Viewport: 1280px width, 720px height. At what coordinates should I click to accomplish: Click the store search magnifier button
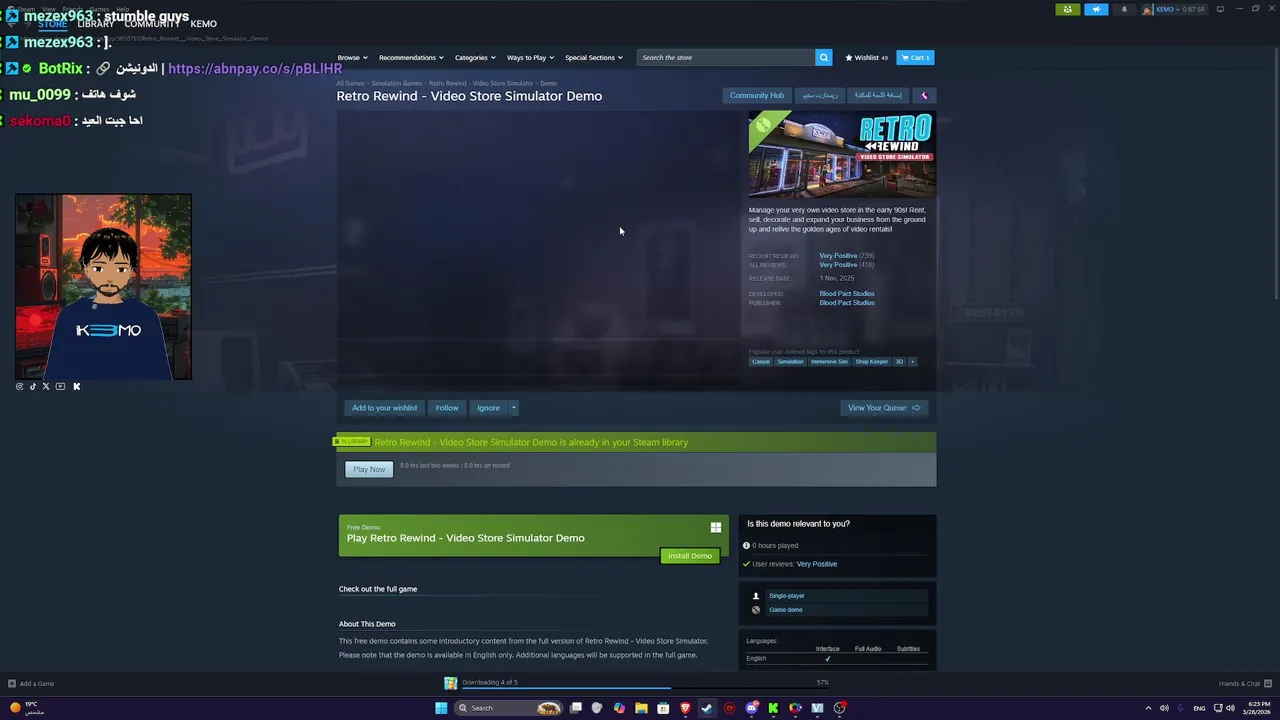(x=824, y=57)
